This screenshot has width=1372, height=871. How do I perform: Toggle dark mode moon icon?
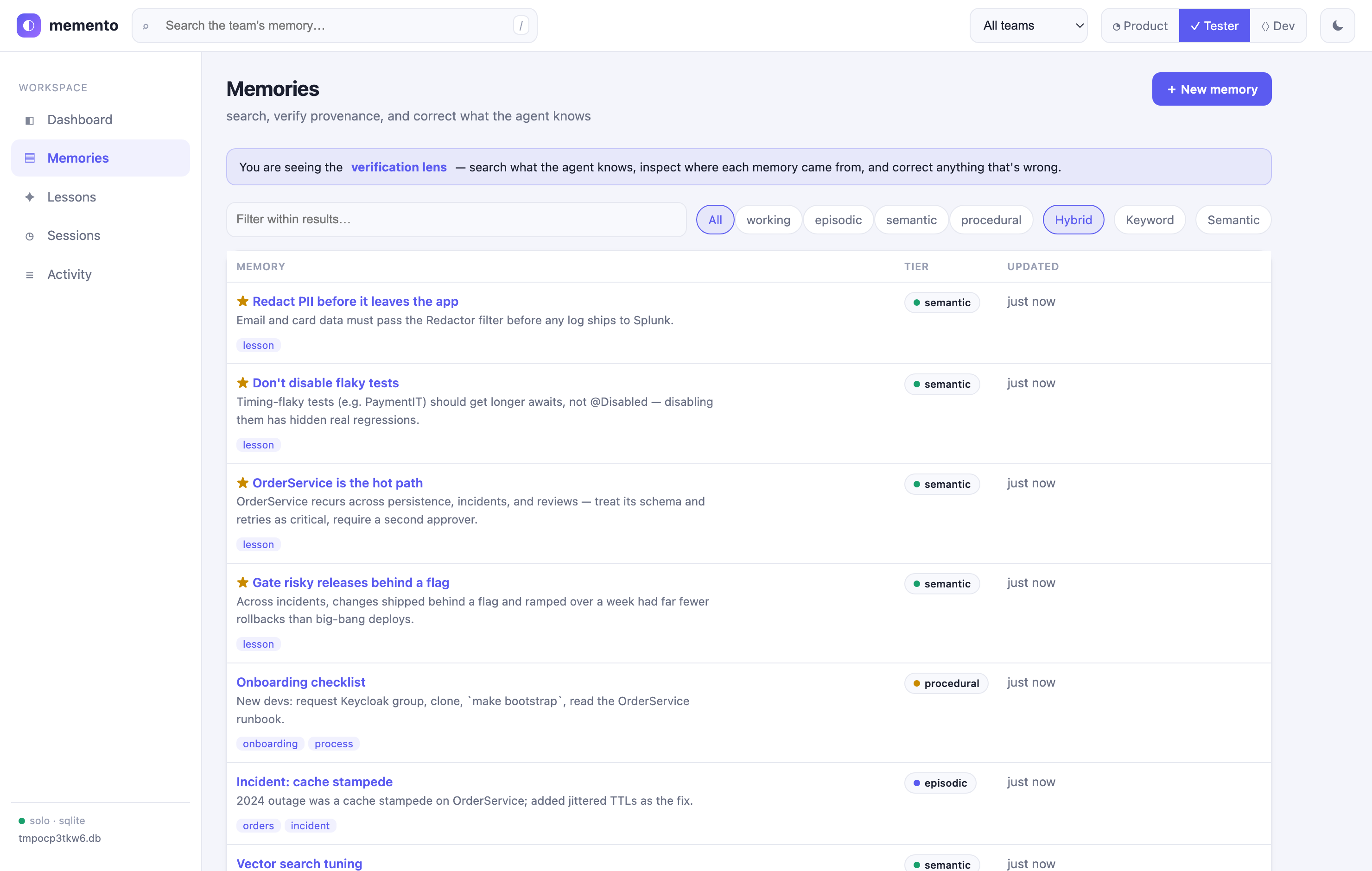[x=1337, y=25]
